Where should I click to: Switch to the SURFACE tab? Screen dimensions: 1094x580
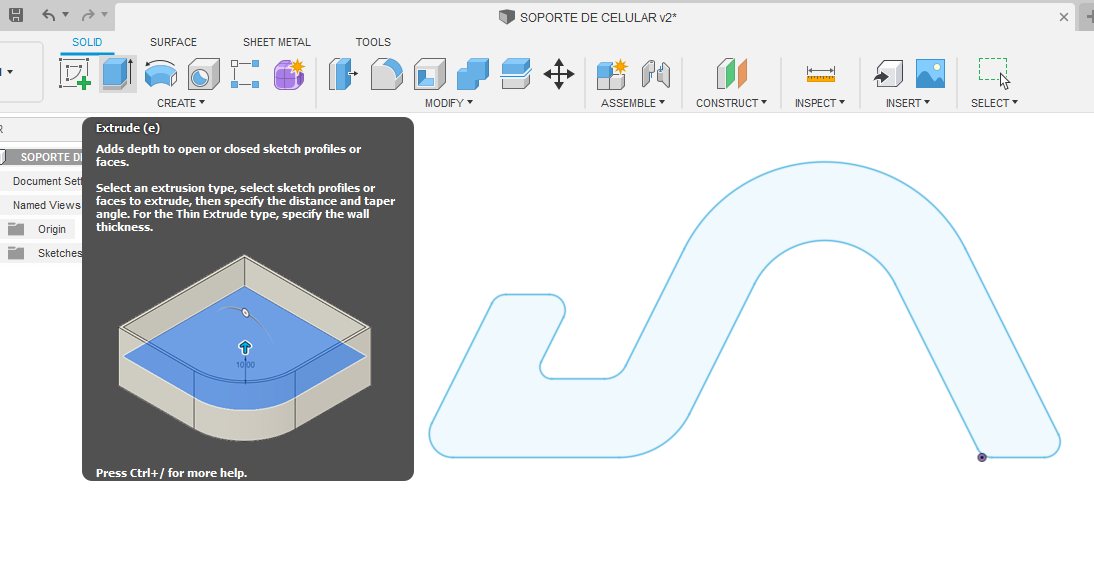coord(173,42)
